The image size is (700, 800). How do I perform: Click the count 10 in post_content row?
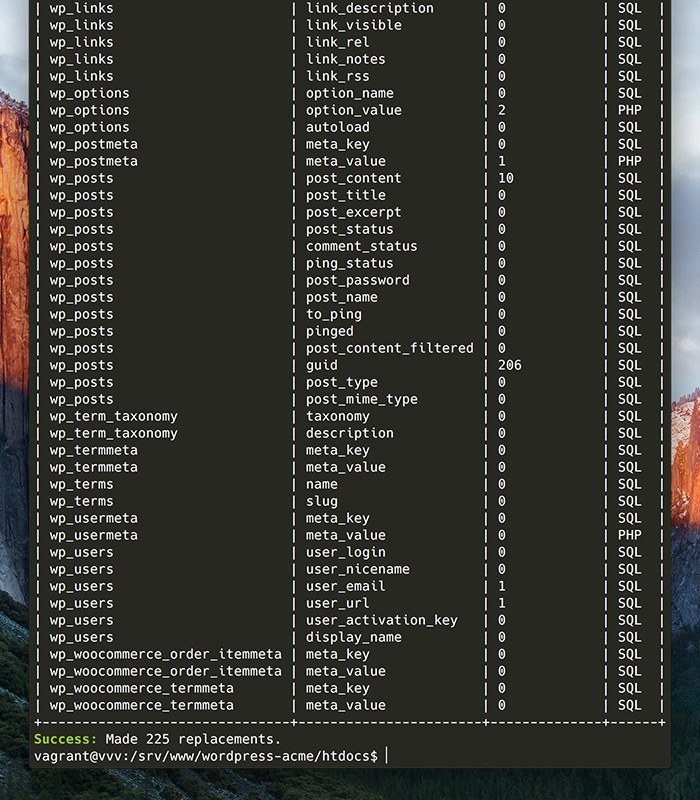pos(505,178)
